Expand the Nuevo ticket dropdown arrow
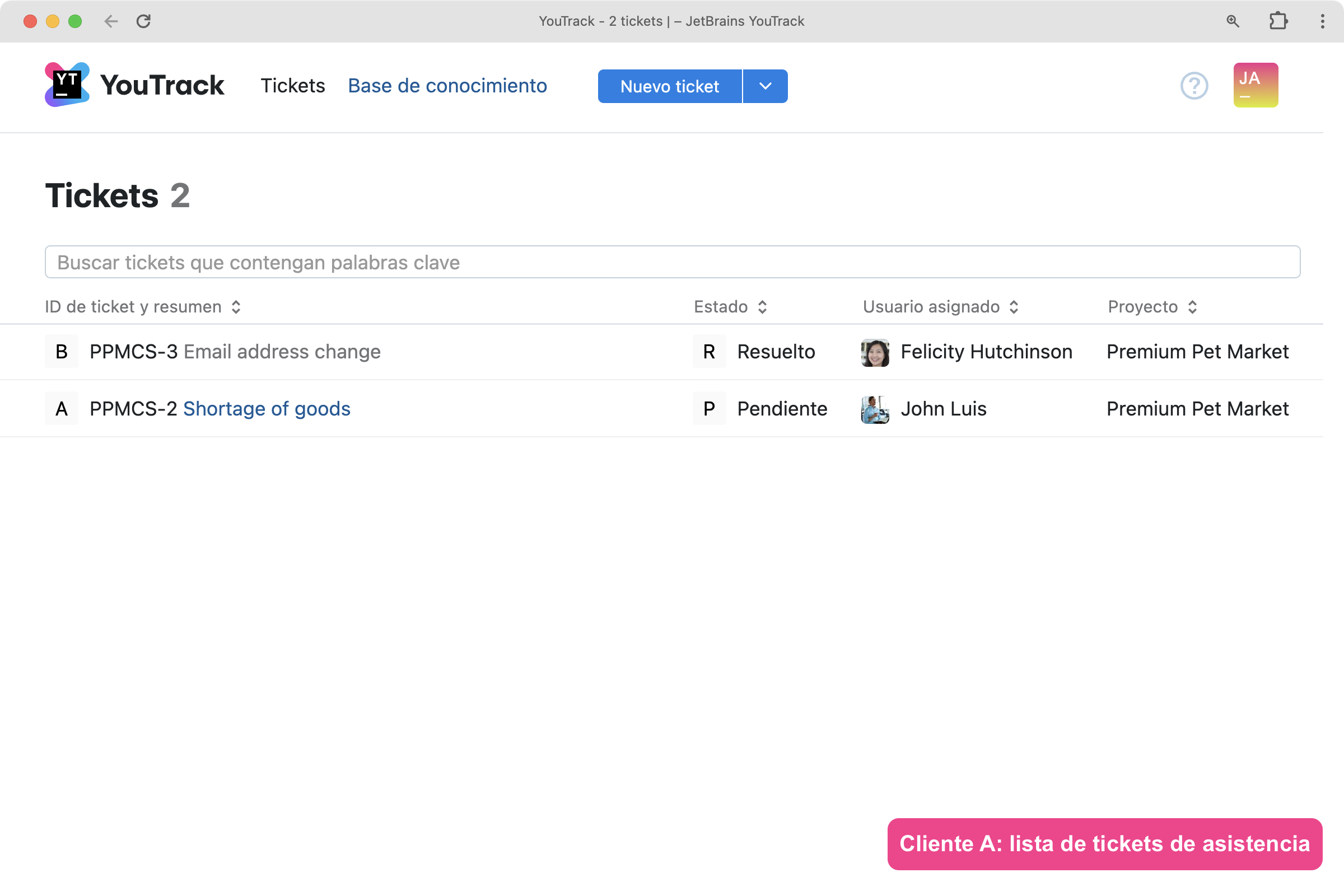 [x=764, y=86]
